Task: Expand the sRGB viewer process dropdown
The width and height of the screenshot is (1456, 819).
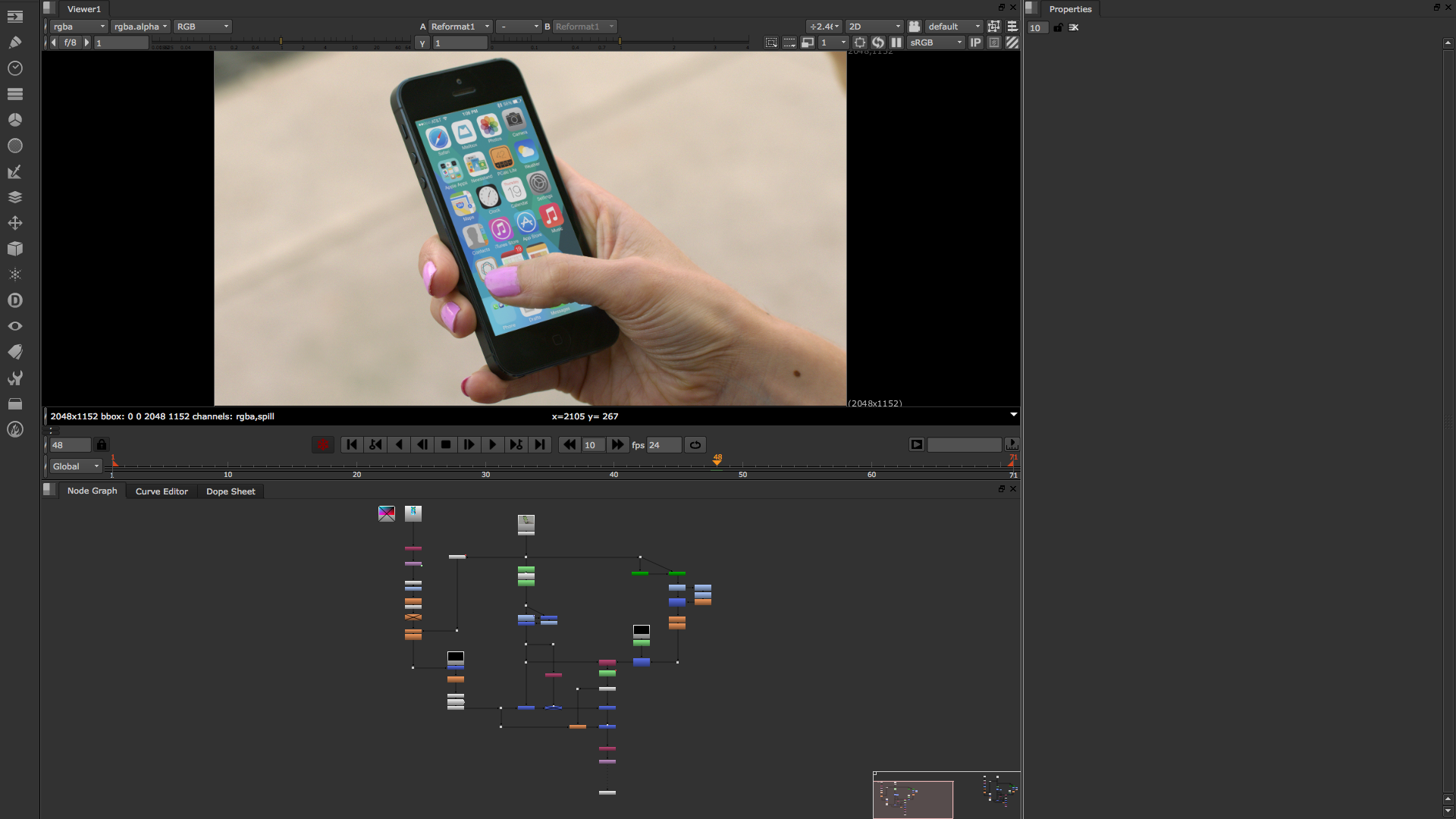Action: pyautogui.click(x=936, y=42)
